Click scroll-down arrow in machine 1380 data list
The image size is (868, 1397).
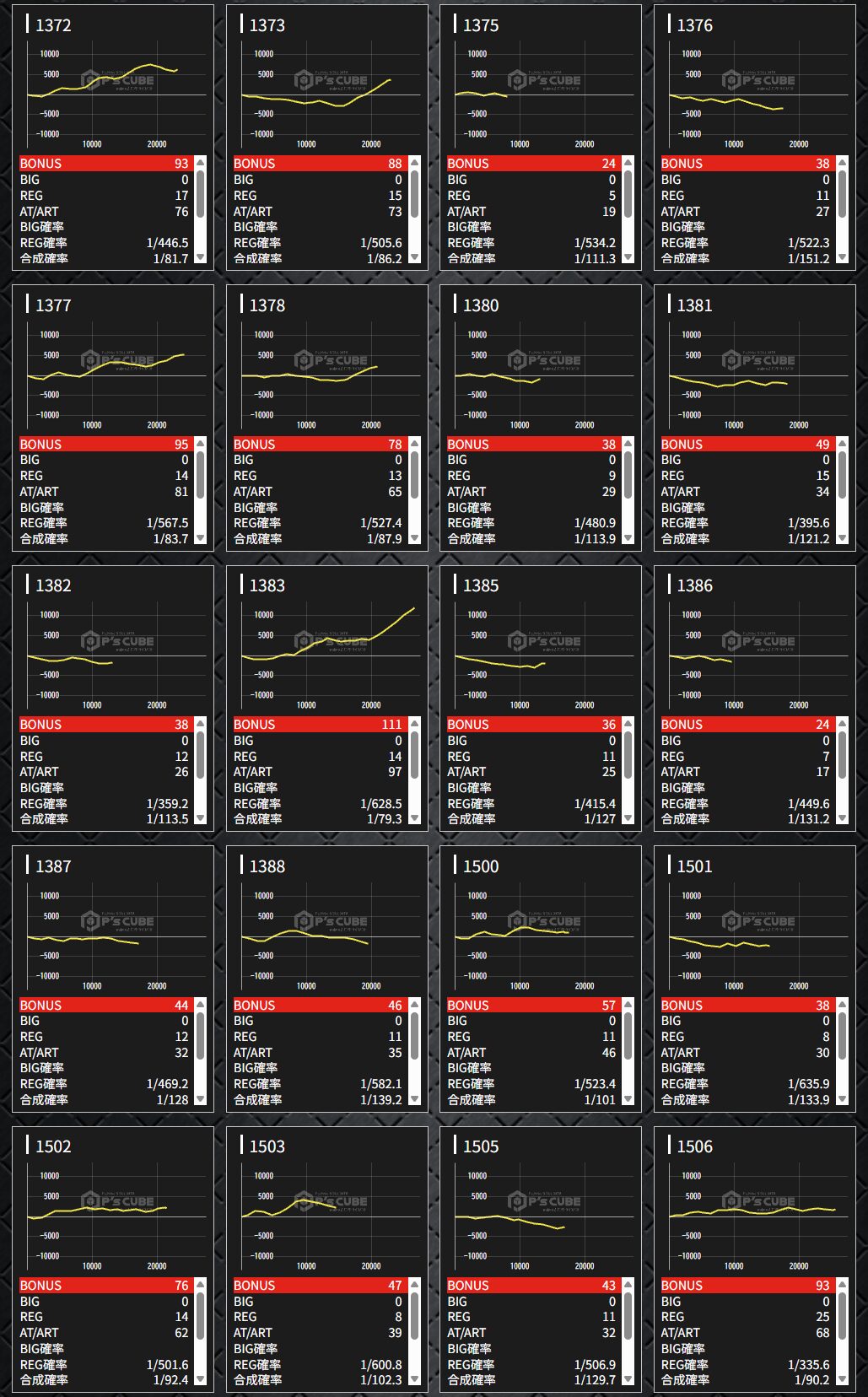click(628, 538)
